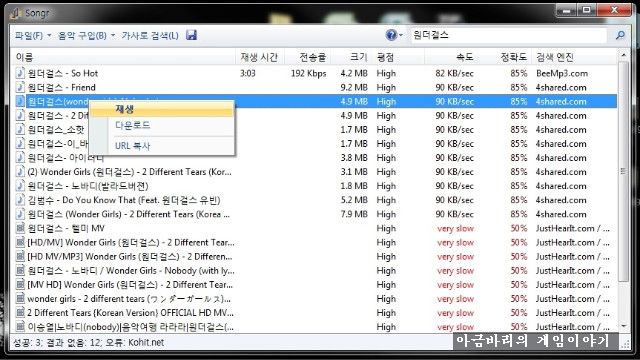Click the video icon of [HD/MV] Wonder Girls row

(20, 242)
